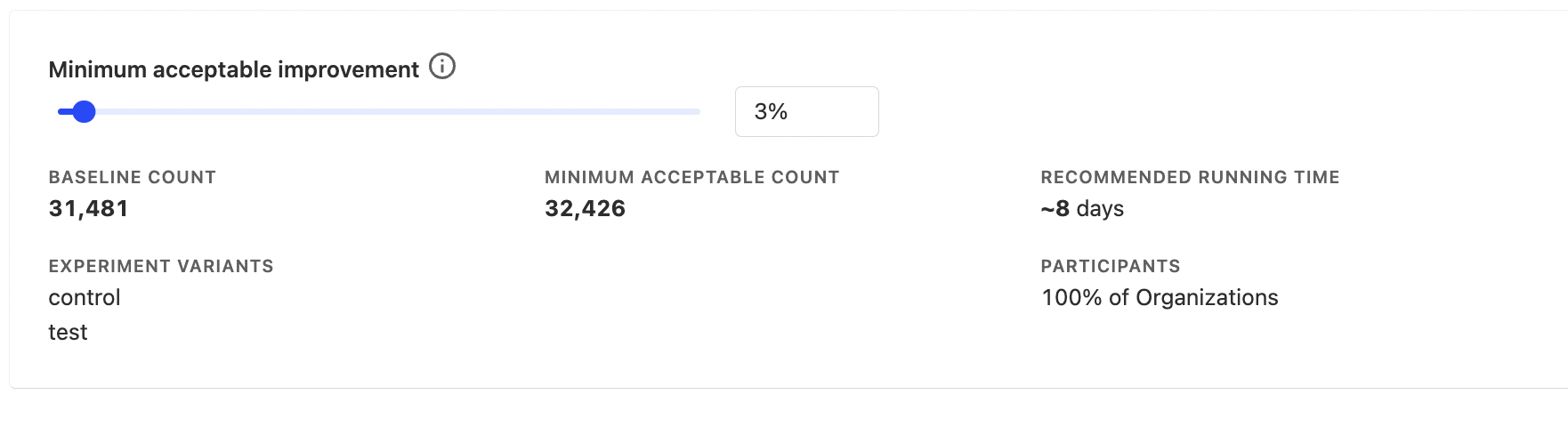Viewport: 1568px width, 443px height.
Task: Select the test variant
Action: (x=68, y=332)
